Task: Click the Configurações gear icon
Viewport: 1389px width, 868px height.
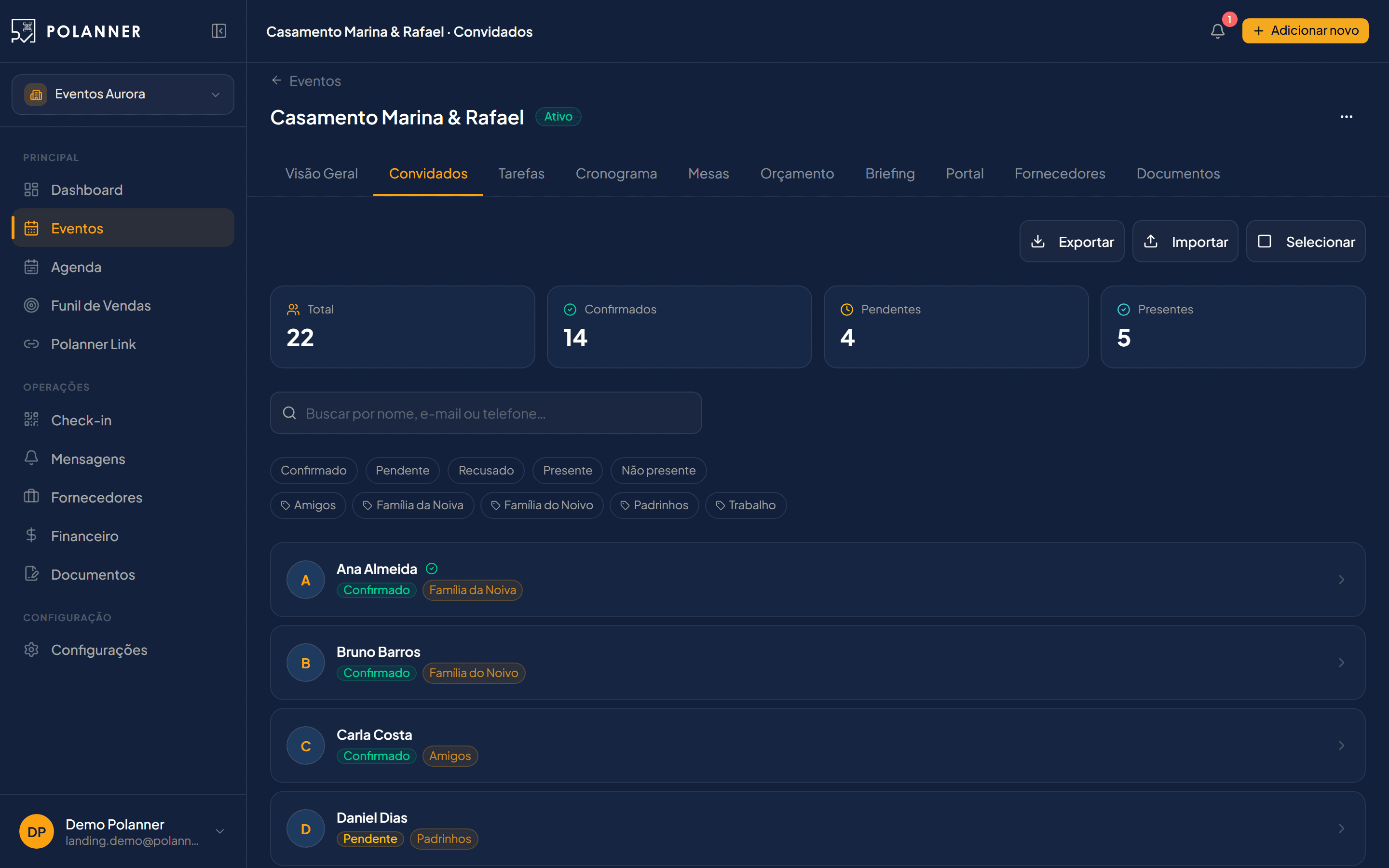Action: (x=31, y=649)
